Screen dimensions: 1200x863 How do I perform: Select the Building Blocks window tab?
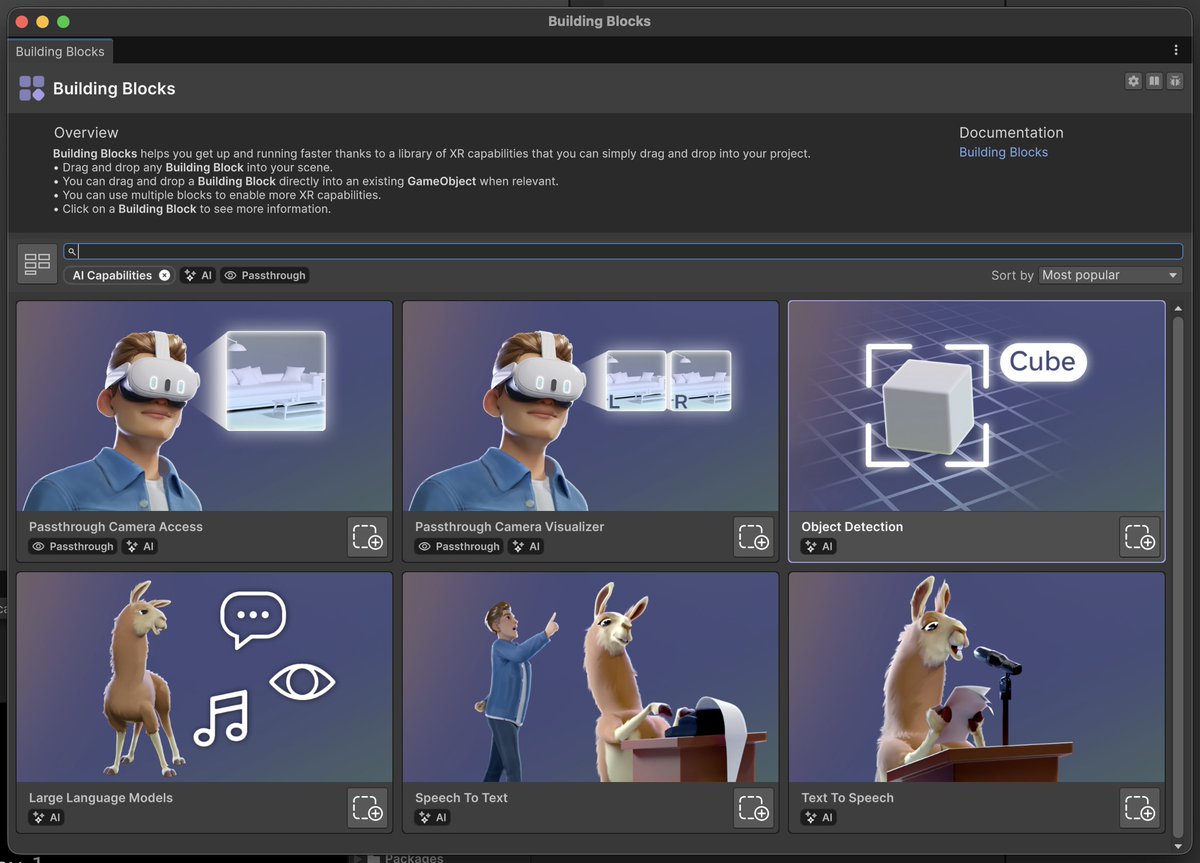(x=60, y=51)
